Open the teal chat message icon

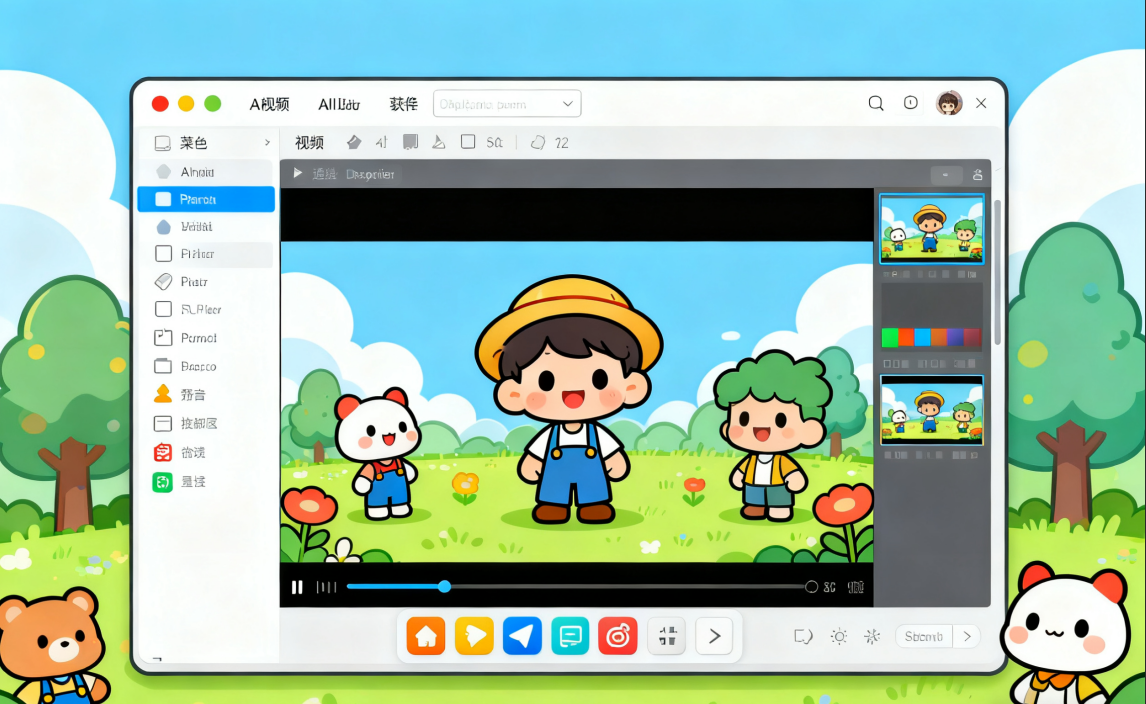coord(570,636)
